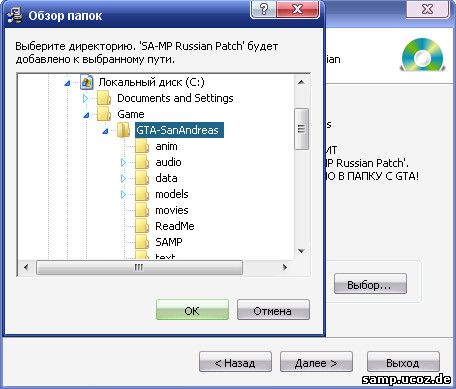The width and height of the screenshot is (456, 389).
Task: Proceed with the Далее > button
Action: pos(316,362)
